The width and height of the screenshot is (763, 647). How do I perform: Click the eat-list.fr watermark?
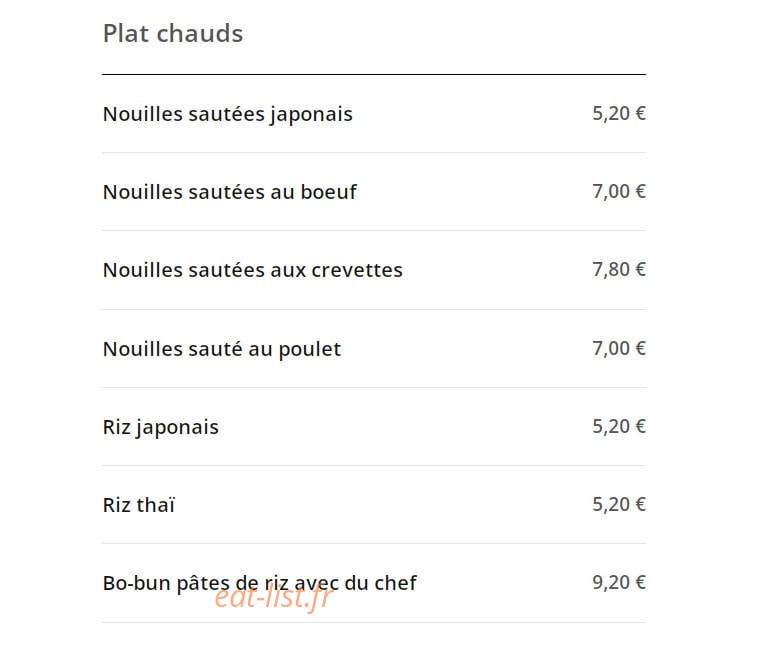(x=273, y=598)
